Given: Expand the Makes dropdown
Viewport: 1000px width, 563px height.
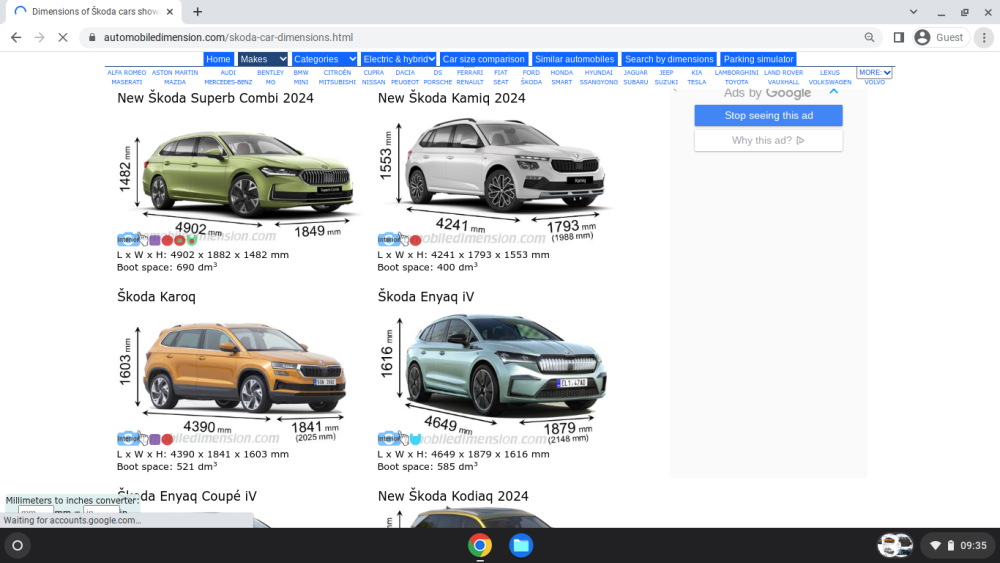Looking at the screenshot, I should click(x=263, y=59).
